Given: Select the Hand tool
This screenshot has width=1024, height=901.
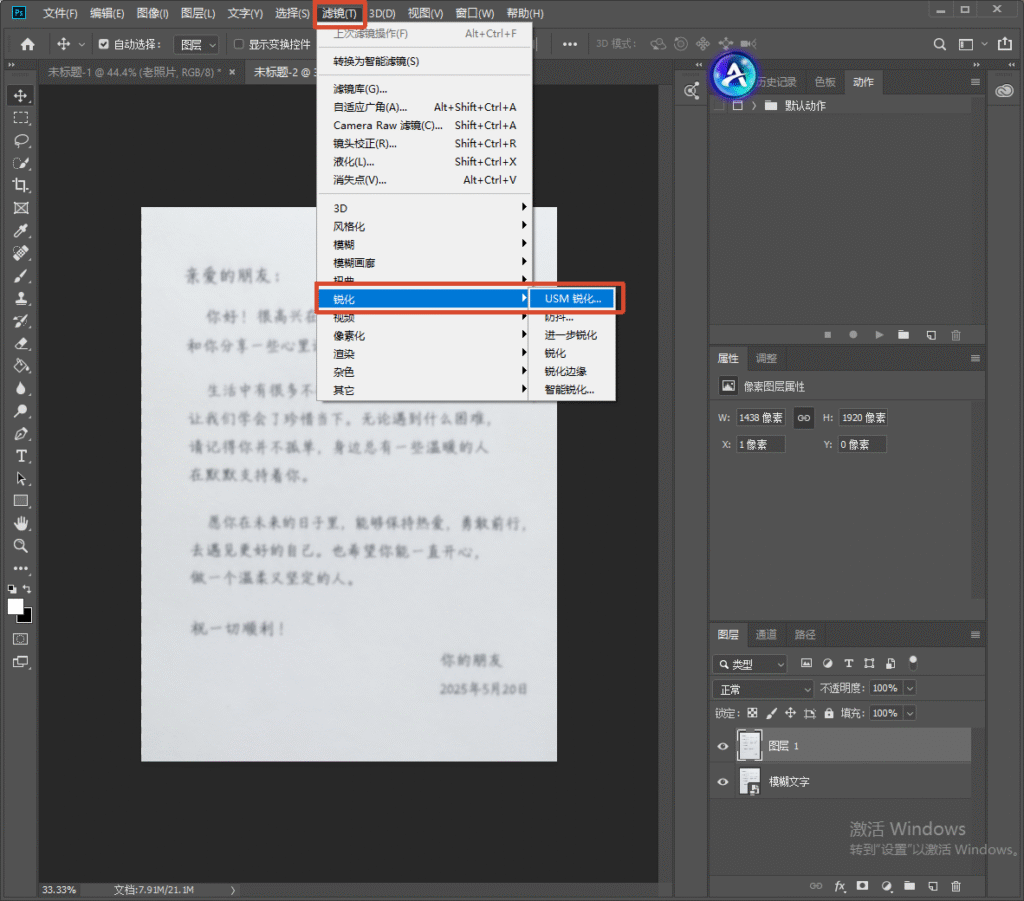Looking at the screenshot, I should [21, 524].
